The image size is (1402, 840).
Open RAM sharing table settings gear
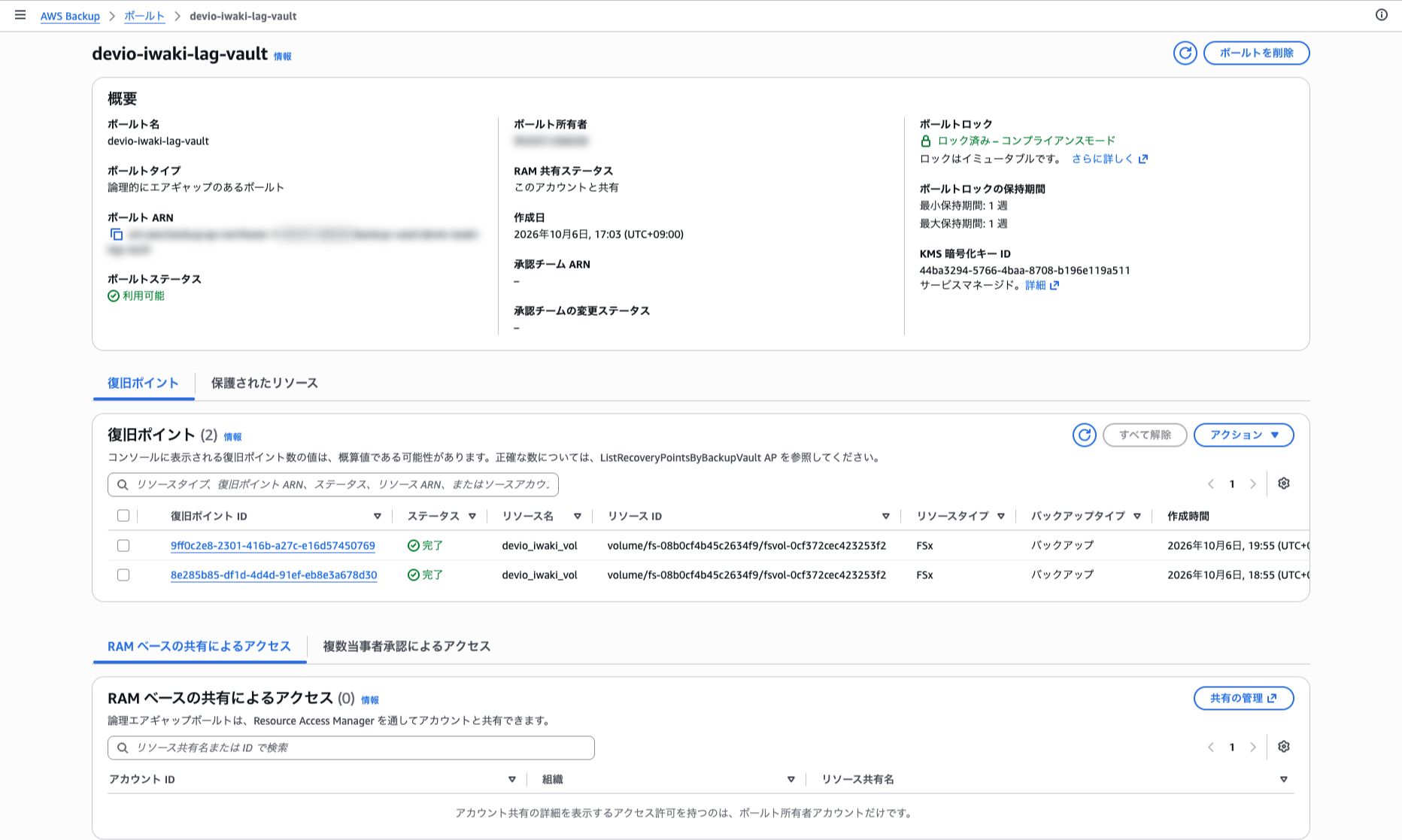(x=1284, y=747)
